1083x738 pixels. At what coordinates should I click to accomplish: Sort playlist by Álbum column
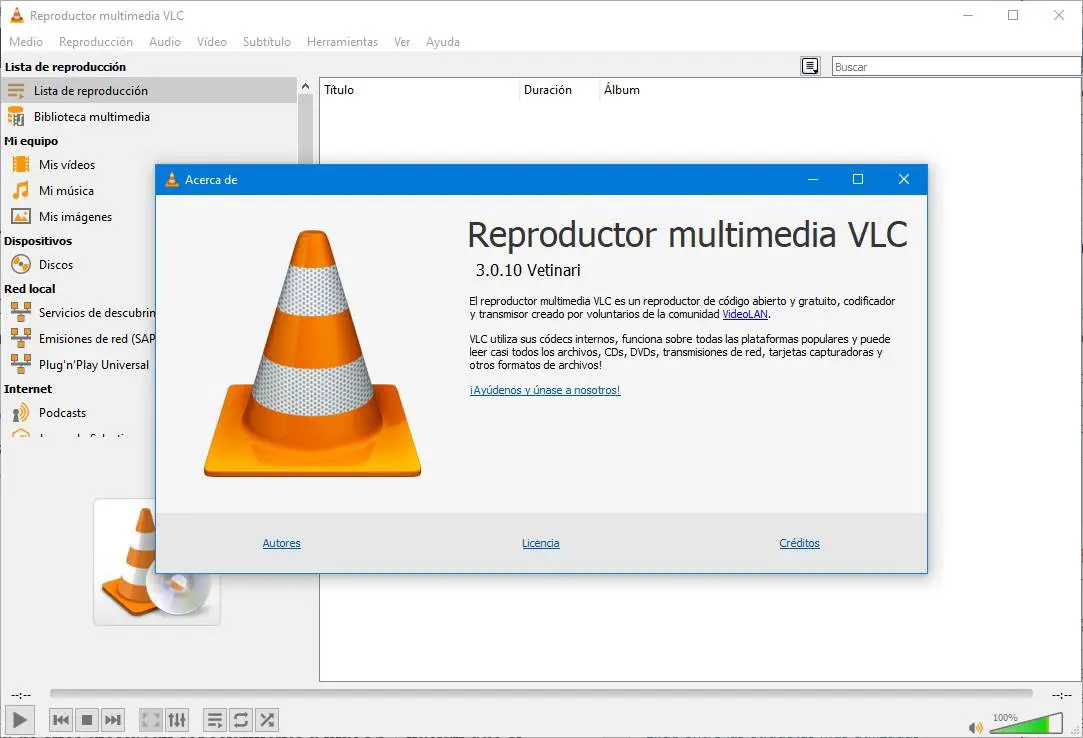pos(622,90)
